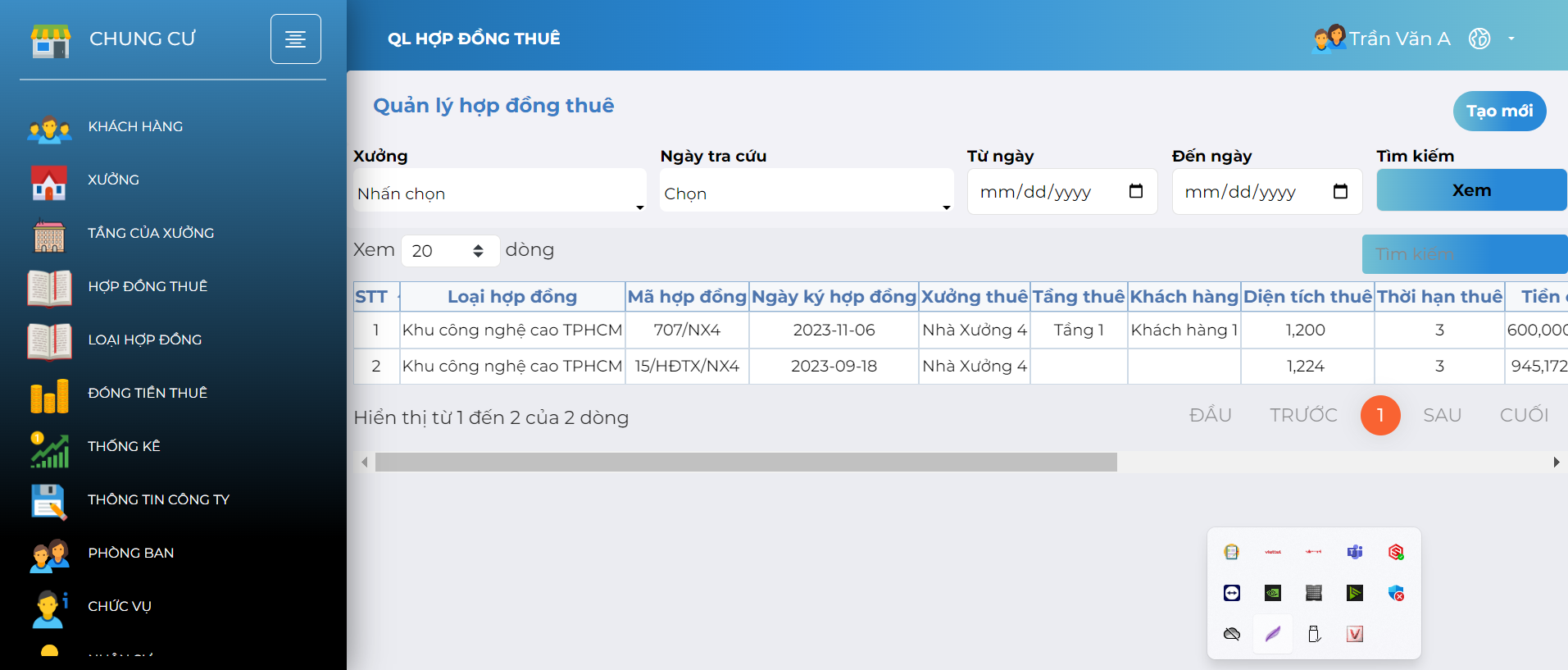Click the TẦNG CỦA XƯỞNG building icon
The image size is (1568, 670).
coord(49,235)
